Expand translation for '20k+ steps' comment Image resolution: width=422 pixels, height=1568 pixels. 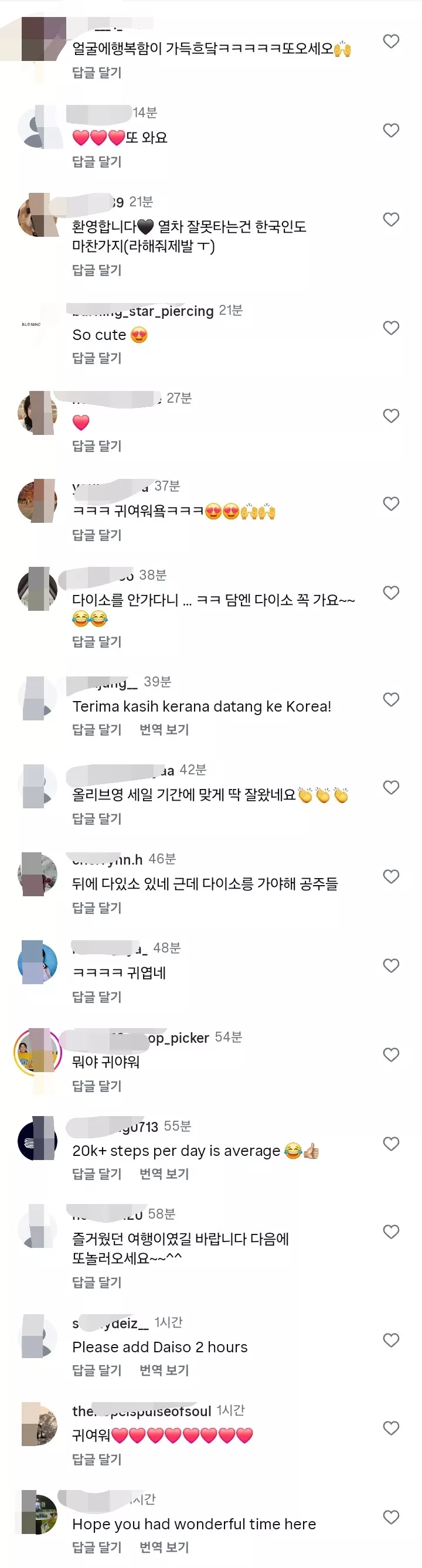point(164,1174)
